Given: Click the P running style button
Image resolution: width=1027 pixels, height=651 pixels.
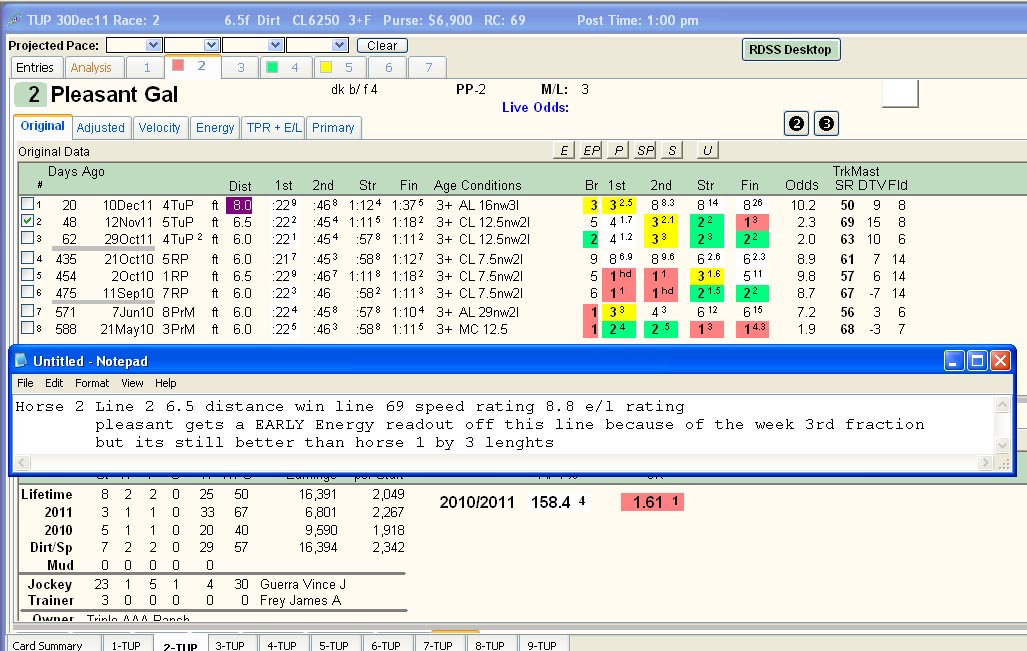Looking at the screenshot, I should (618, 151).
